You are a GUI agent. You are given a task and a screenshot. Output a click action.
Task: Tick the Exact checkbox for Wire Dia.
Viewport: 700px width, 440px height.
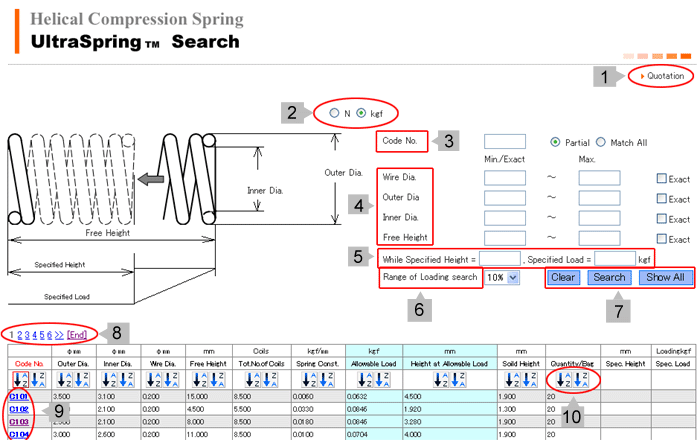tap(661, 178)
